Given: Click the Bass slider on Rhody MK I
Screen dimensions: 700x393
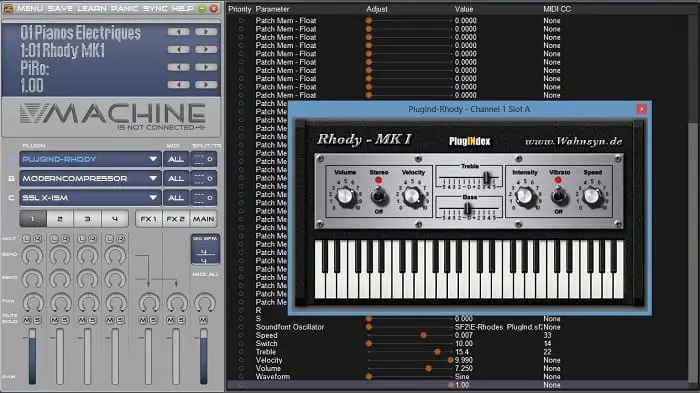Looking at the screenshot, I should point(467,209).
